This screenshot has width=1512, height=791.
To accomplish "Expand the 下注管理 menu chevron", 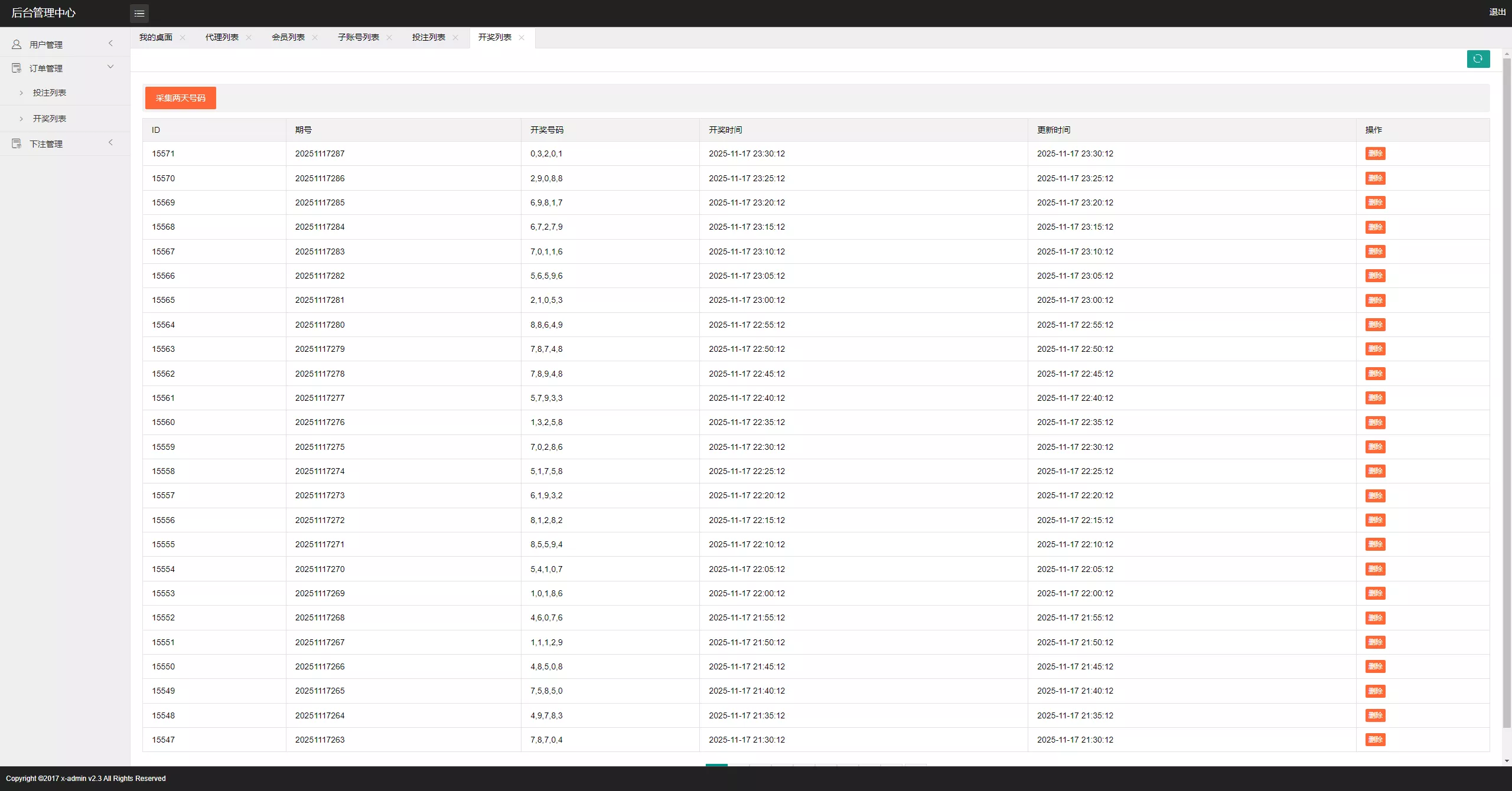I will coord(110,143).
